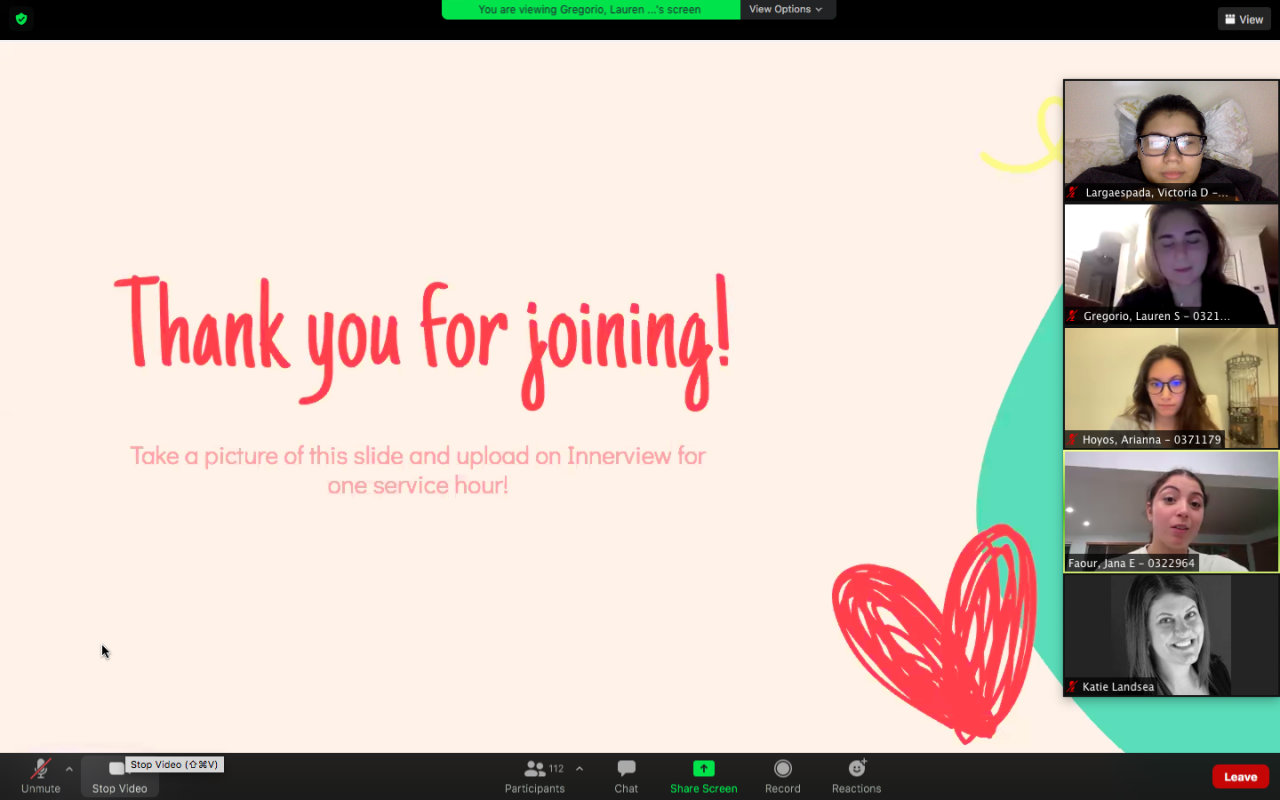Screen dimensions: 1280x800
Task: Open the Chat panel
Action: pyautogui.click(x=626, y=776)
